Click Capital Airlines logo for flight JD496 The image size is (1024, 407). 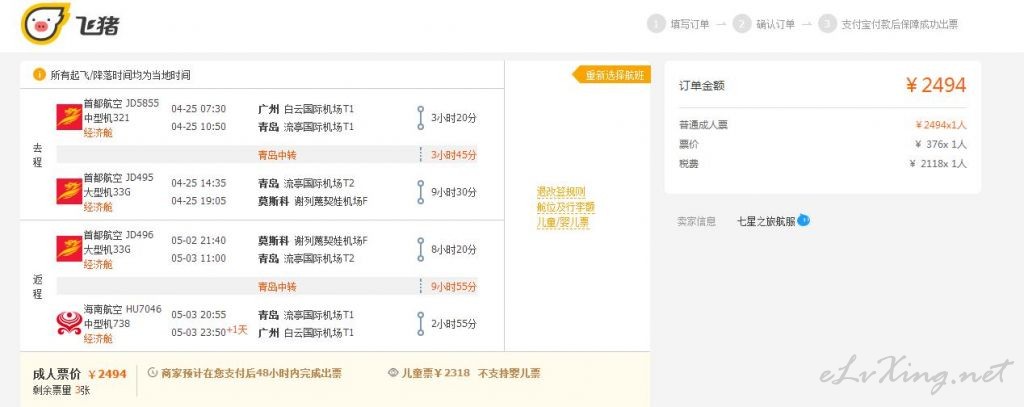coord(69,249)
